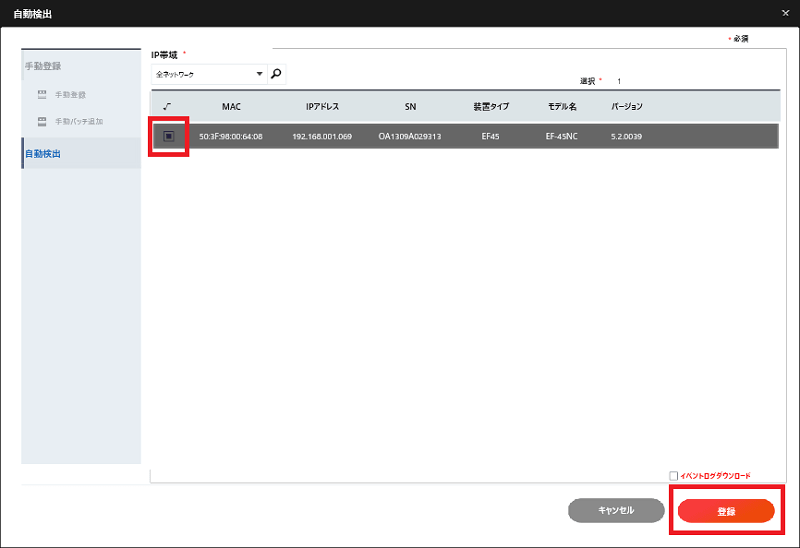This screenshot has height=548, width=800.
Task: Click the 手動バッチ追加 icon in sidebar
Action: (42, 121)
